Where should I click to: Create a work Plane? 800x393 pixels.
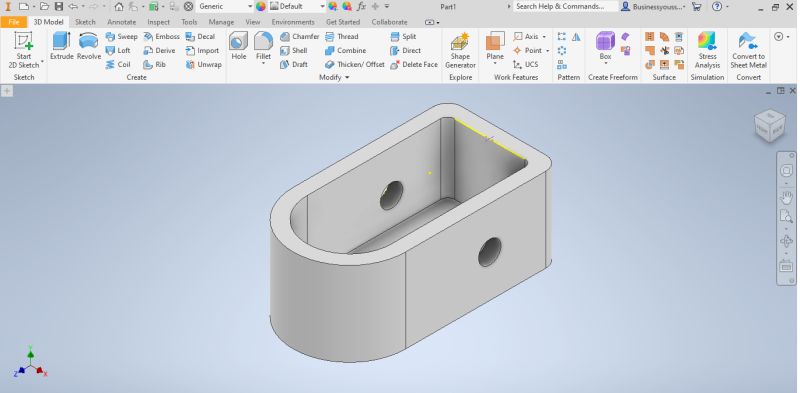pos(495,46)
